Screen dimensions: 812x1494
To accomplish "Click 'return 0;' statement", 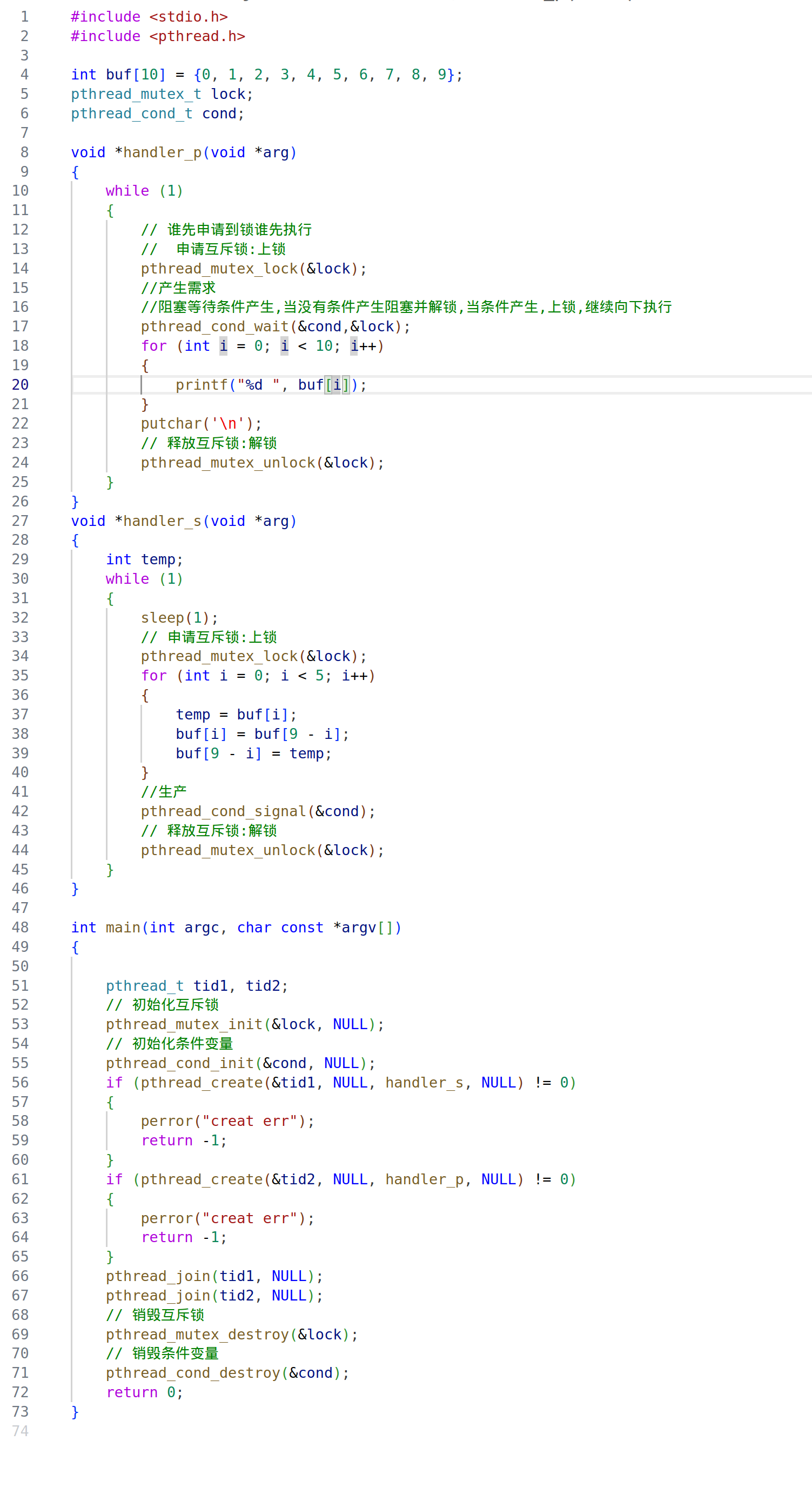I will 144,1392.
